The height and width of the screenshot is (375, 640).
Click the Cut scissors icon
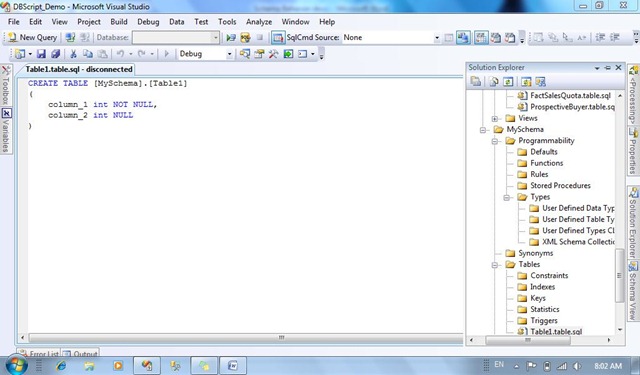[x=73, y=54]
